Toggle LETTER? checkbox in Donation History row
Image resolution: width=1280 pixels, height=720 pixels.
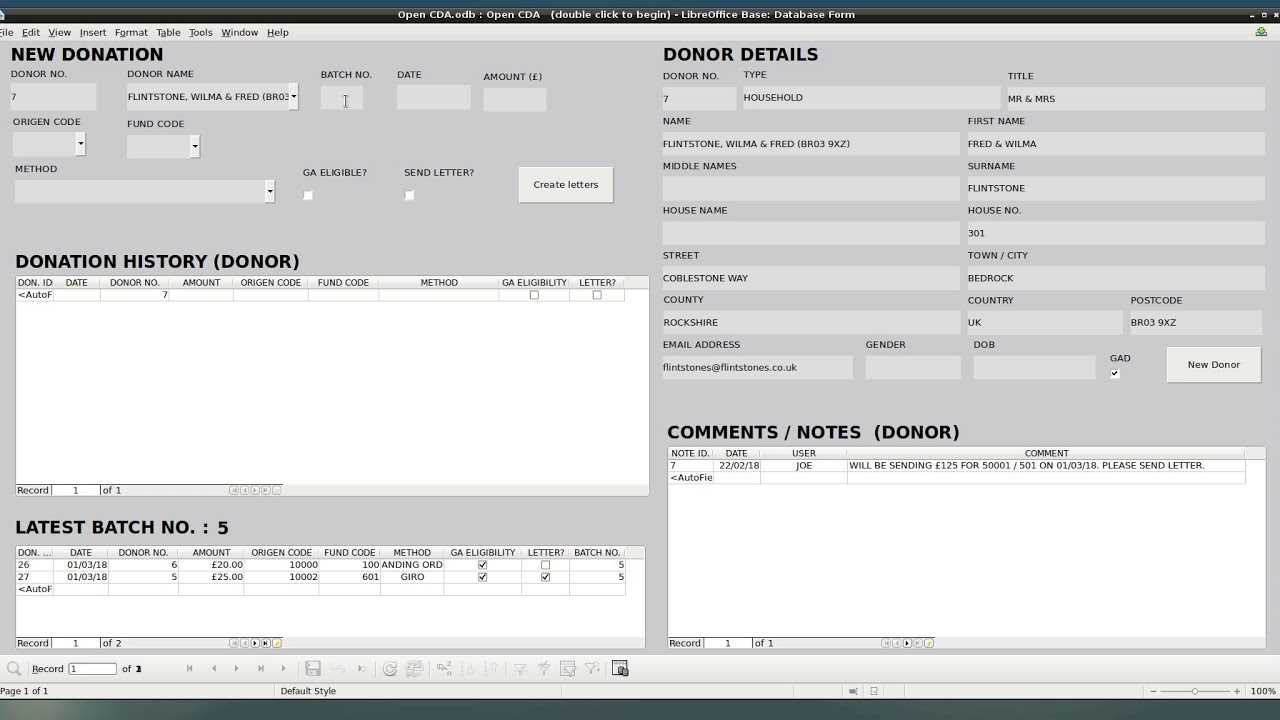tap(597, 295)
